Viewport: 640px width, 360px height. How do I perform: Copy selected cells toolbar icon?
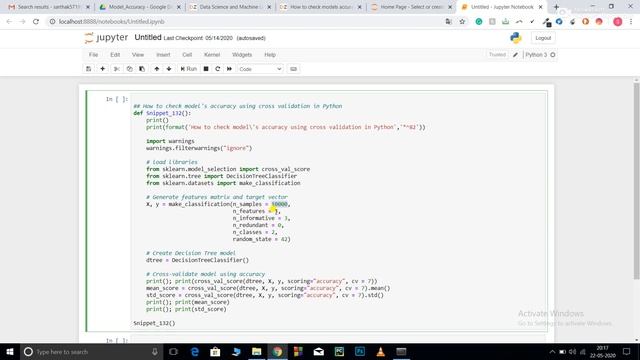click(129, 69)
